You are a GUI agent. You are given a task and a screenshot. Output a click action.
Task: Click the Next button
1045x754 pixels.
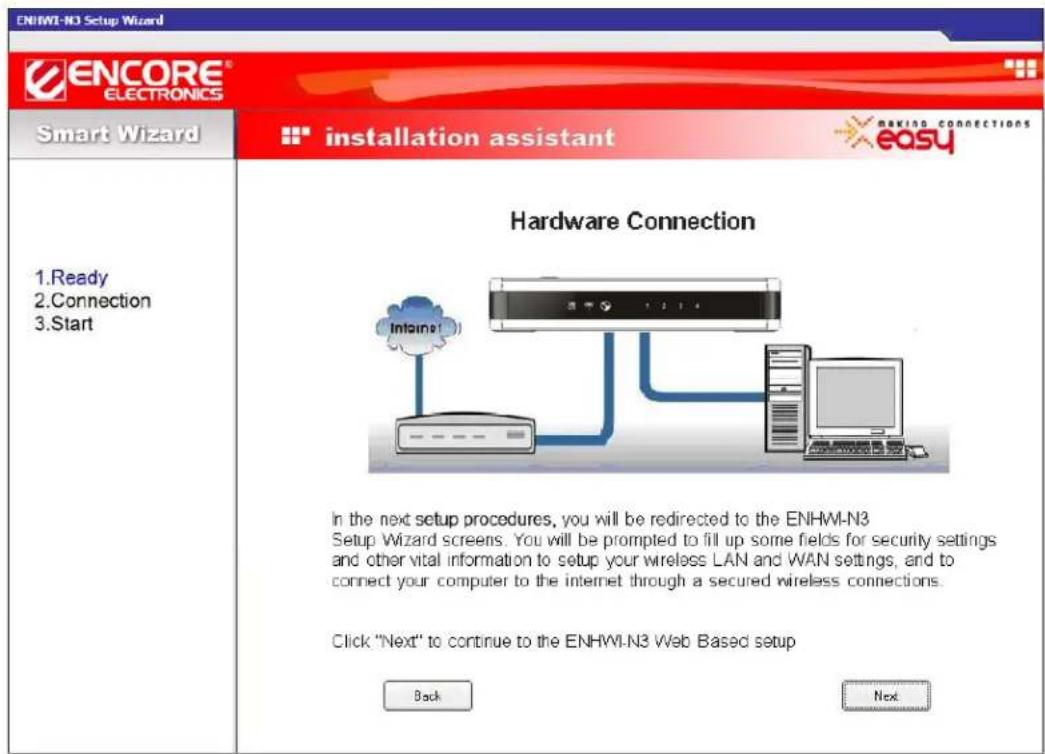[886, 695]
